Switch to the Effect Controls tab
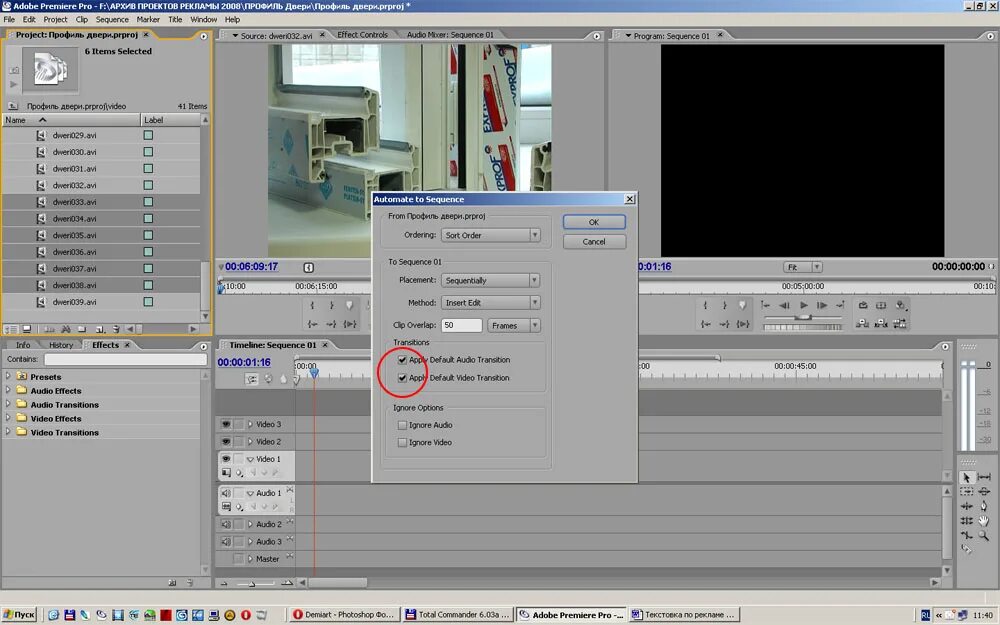The image size is (1000, 625). (x=362, y=35)
